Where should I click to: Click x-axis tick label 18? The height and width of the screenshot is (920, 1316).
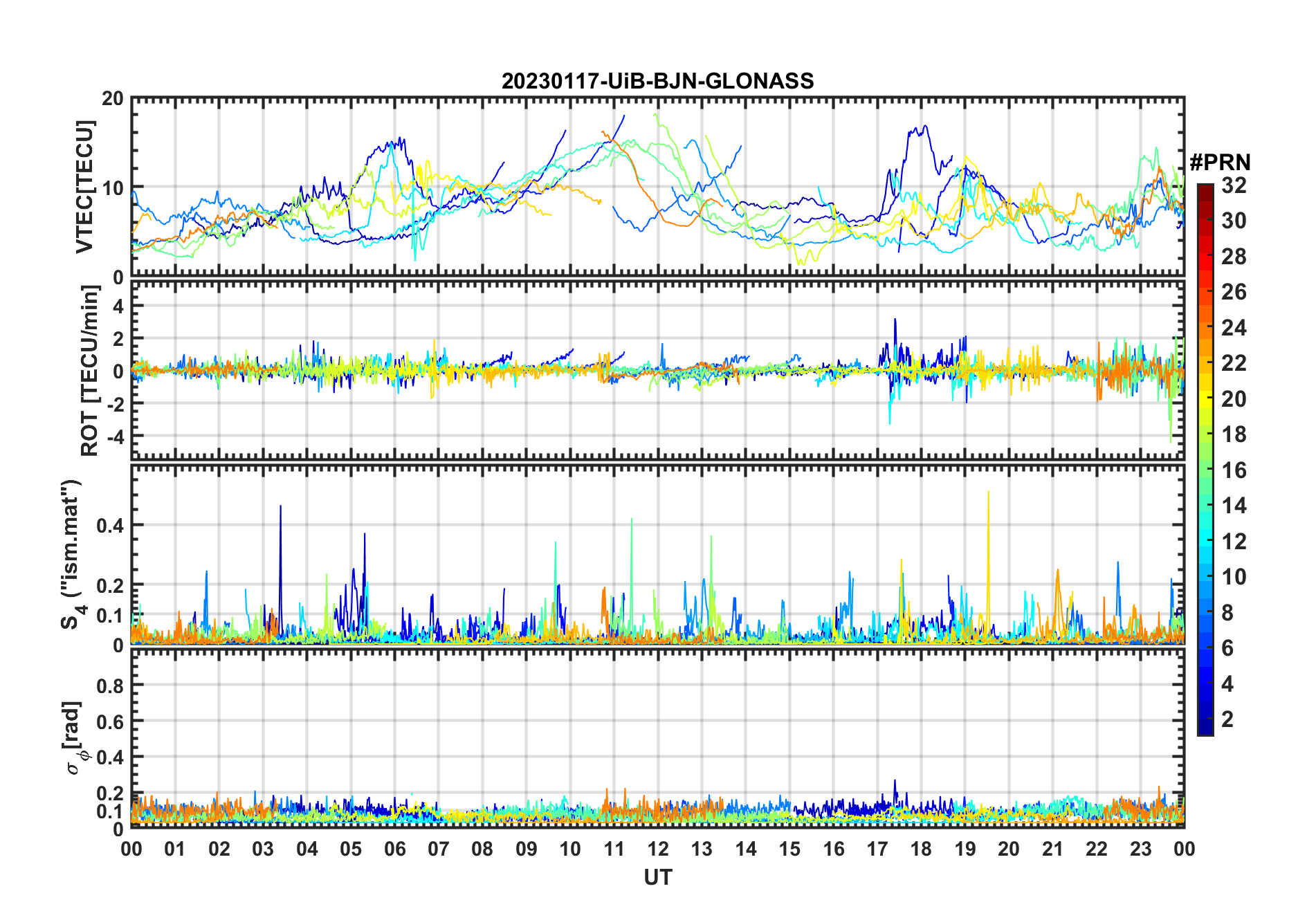pyautogui.click(x=921, y=849)
